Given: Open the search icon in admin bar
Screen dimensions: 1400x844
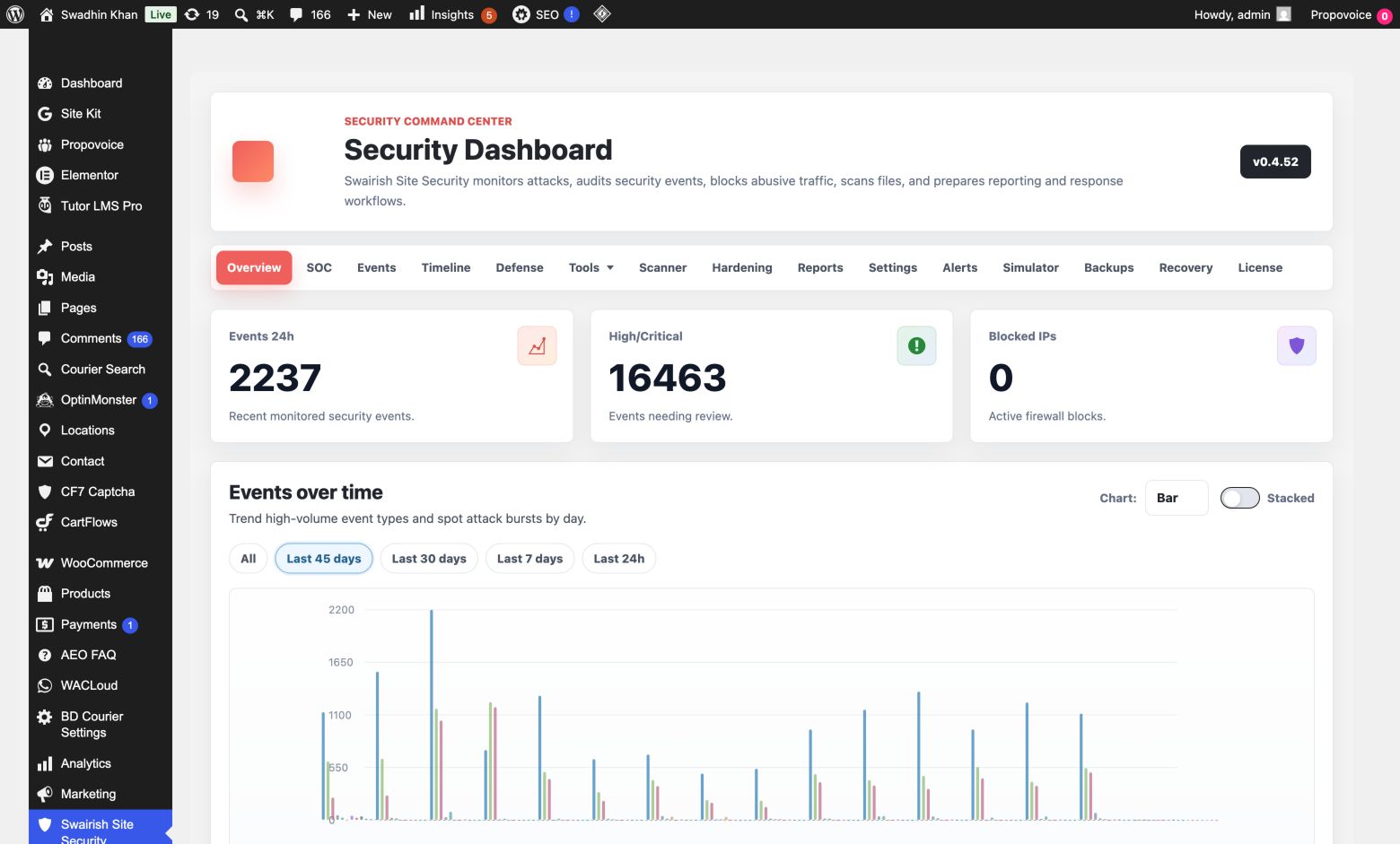Looking at the screenshot, I should tap(241, 14).
